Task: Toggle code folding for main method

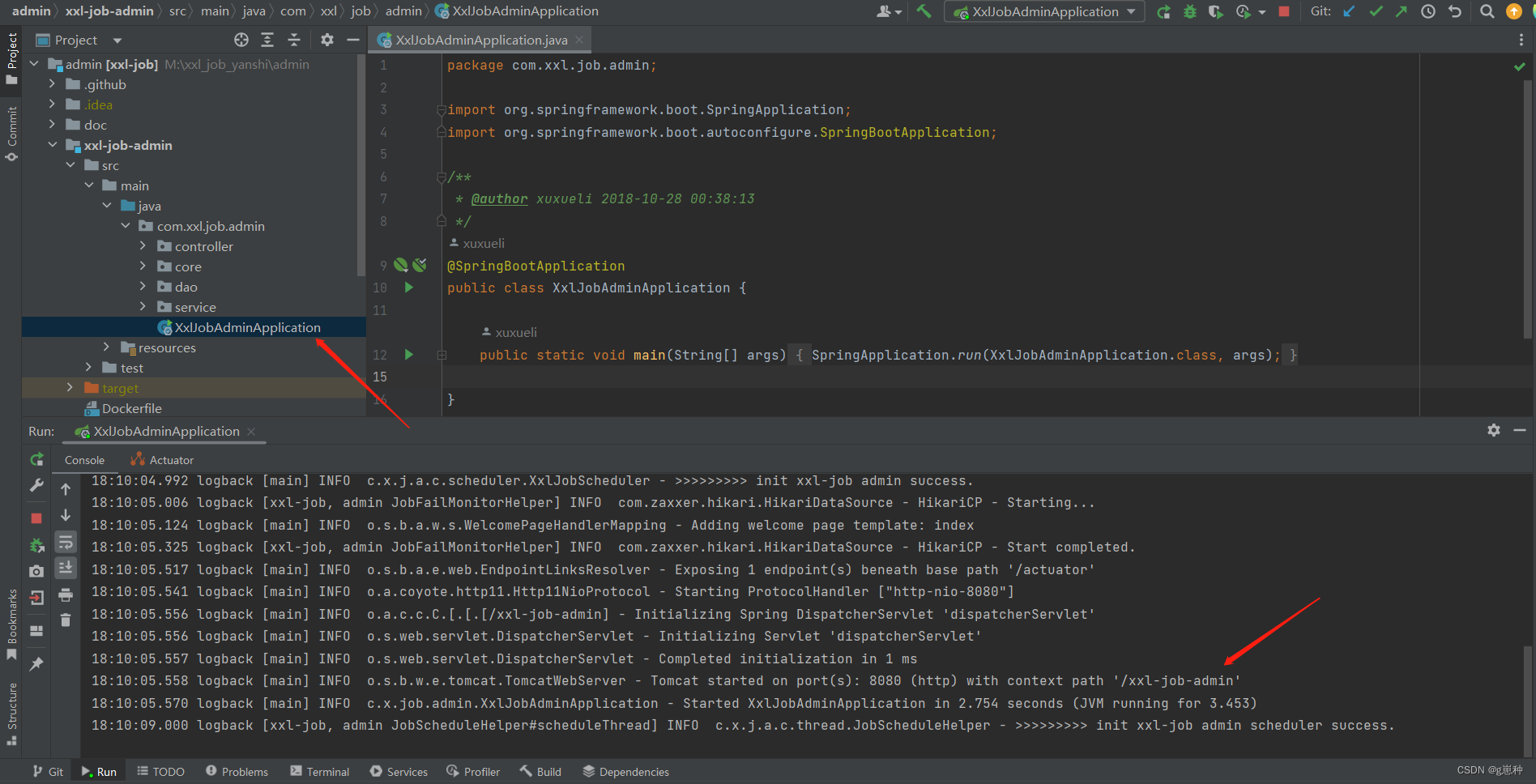Action: click(442, 355)
